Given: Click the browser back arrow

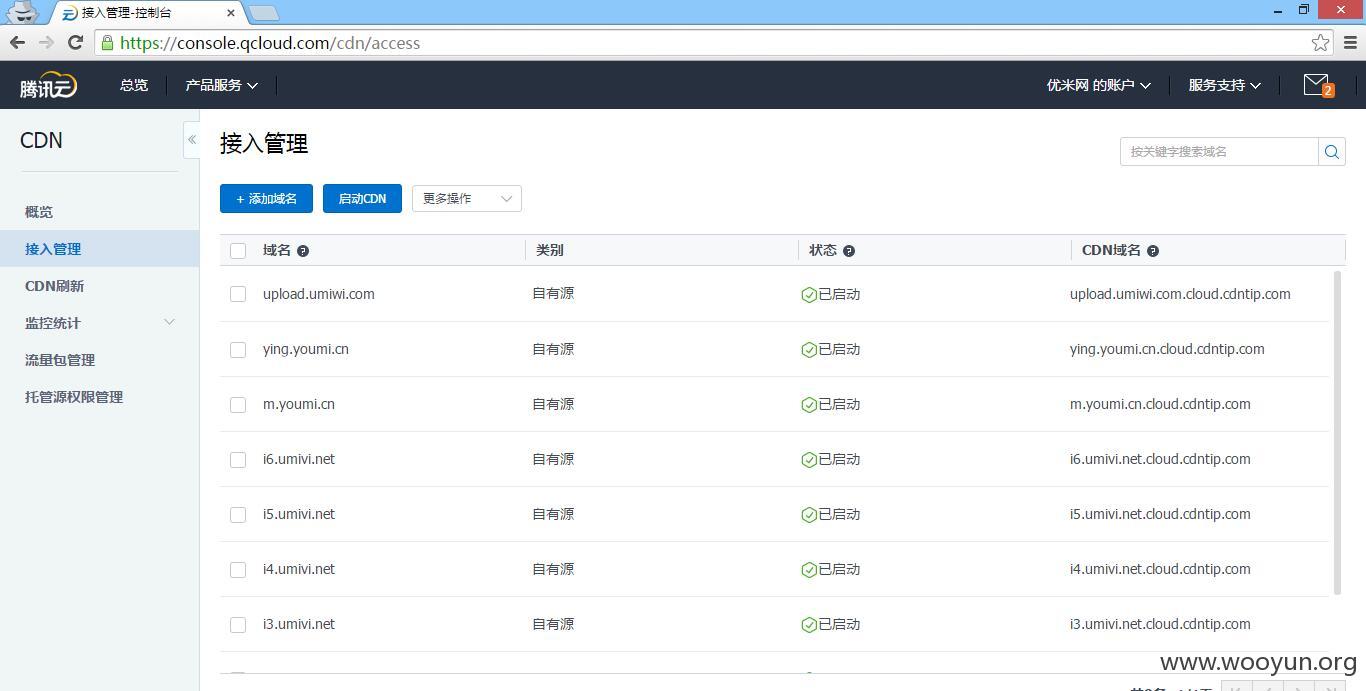Looking at the screenshot, I should click(x=17, y=42).
